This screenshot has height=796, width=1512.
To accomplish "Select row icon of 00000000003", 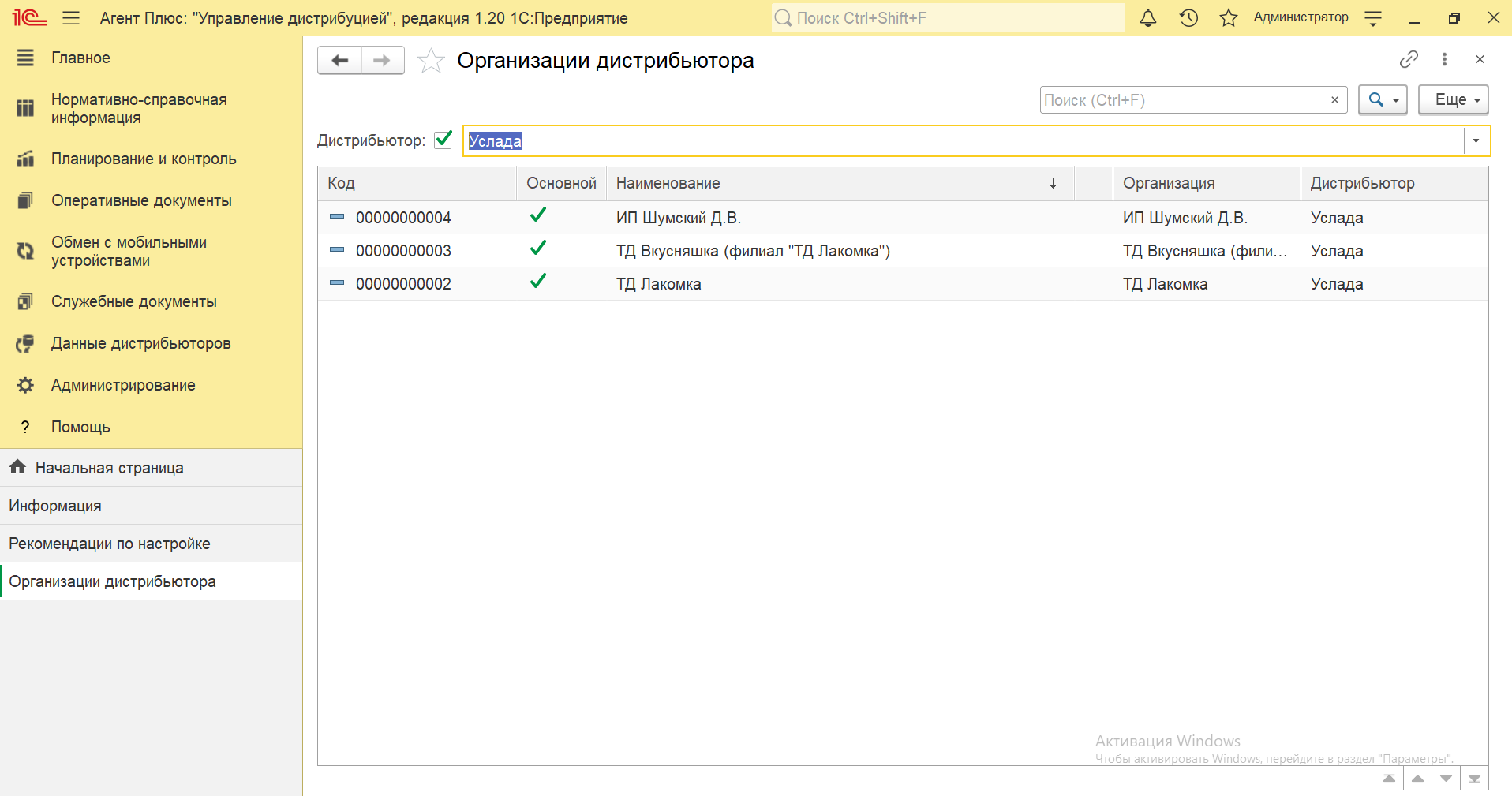I will coord(337,249).
